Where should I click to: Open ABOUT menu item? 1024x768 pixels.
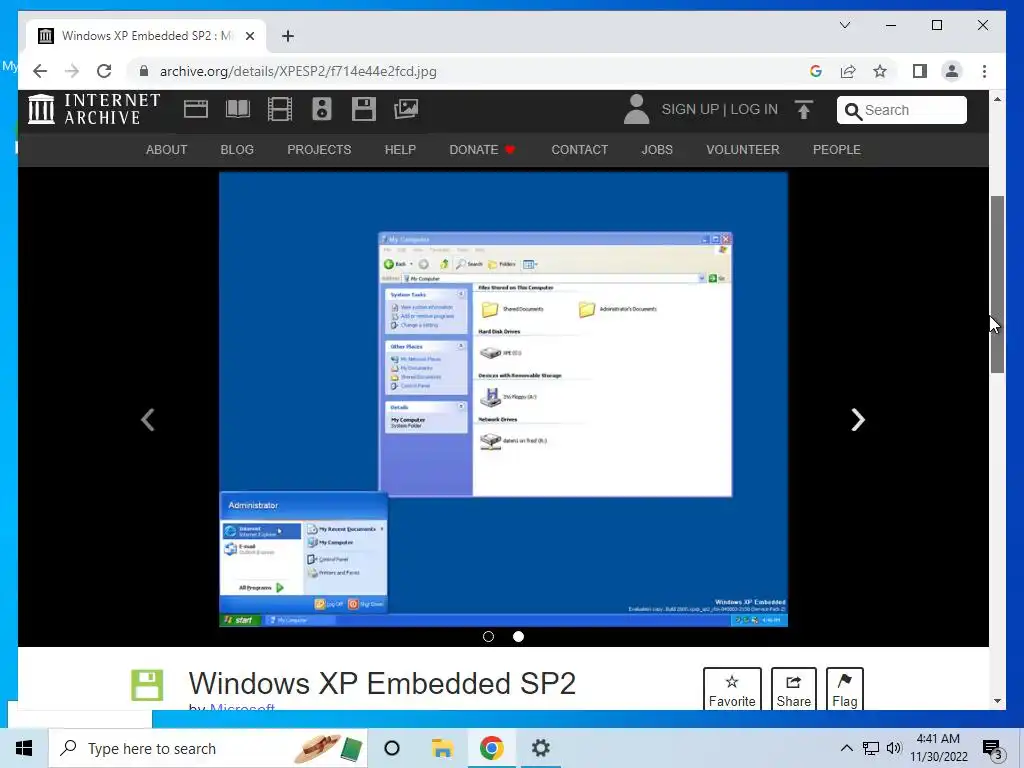(x=167, y=150)
